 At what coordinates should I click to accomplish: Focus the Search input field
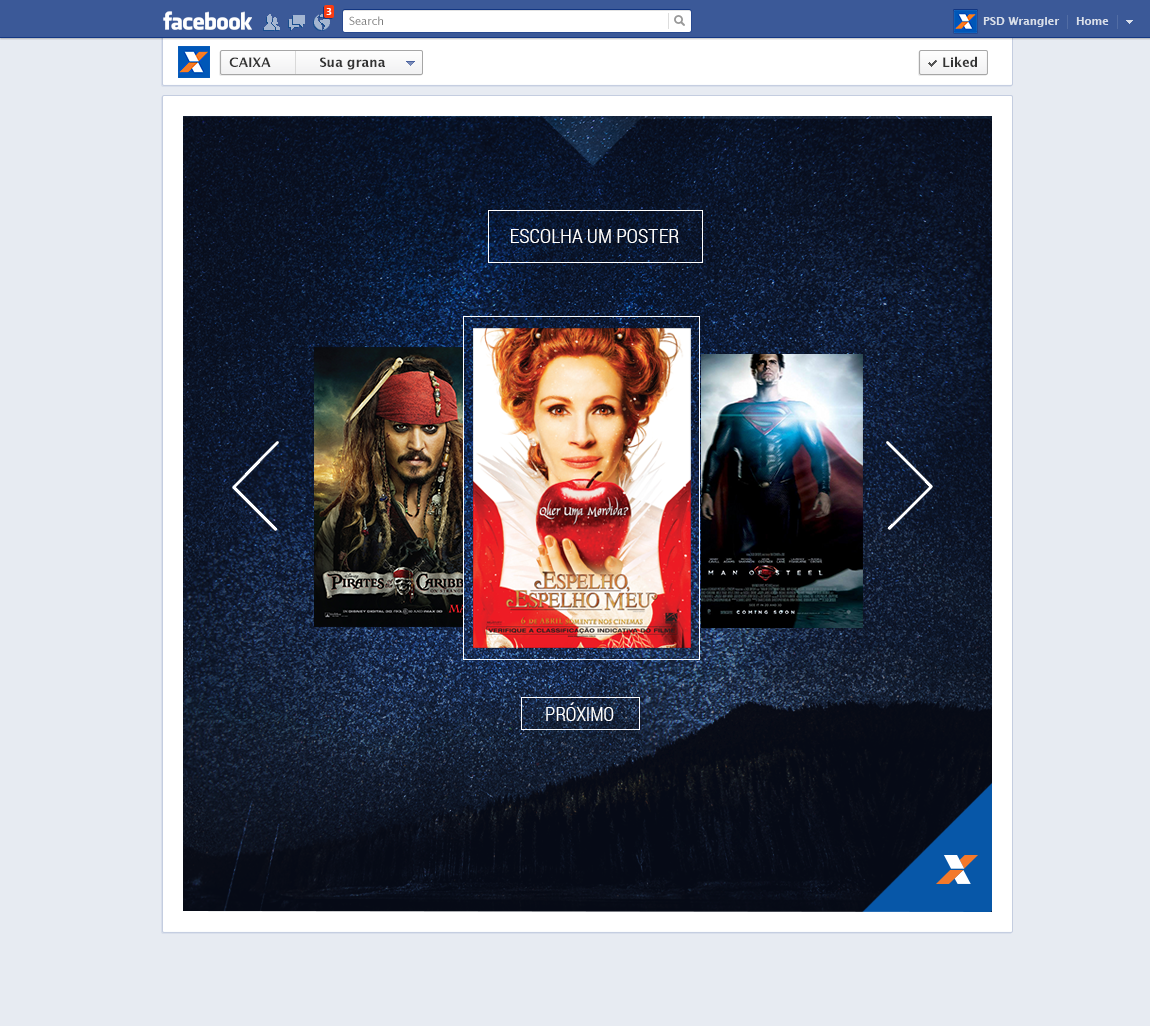point(506,21)
